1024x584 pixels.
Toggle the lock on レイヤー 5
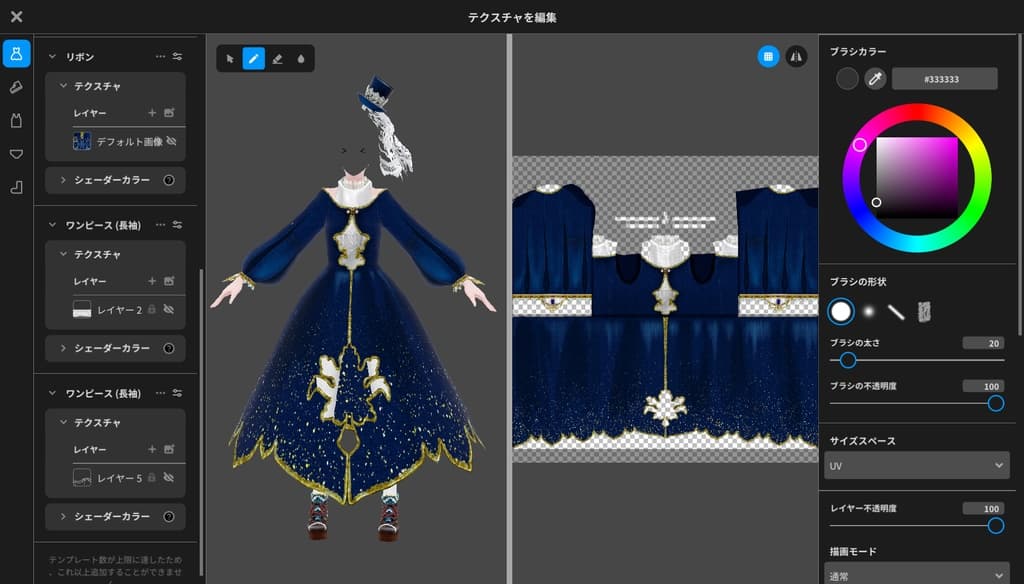[x=152, y=478]
